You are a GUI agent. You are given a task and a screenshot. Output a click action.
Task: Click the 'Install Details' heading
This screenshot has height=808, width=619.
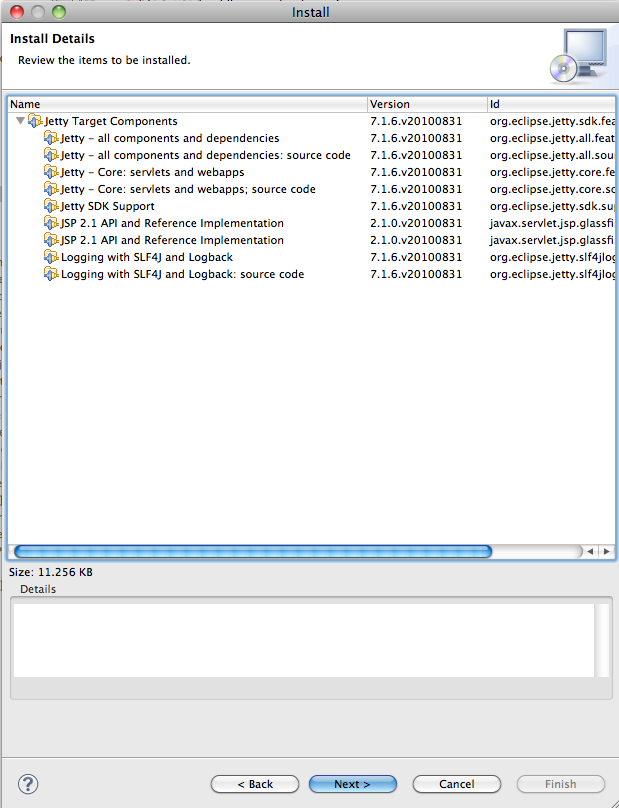tap(52, 39)
